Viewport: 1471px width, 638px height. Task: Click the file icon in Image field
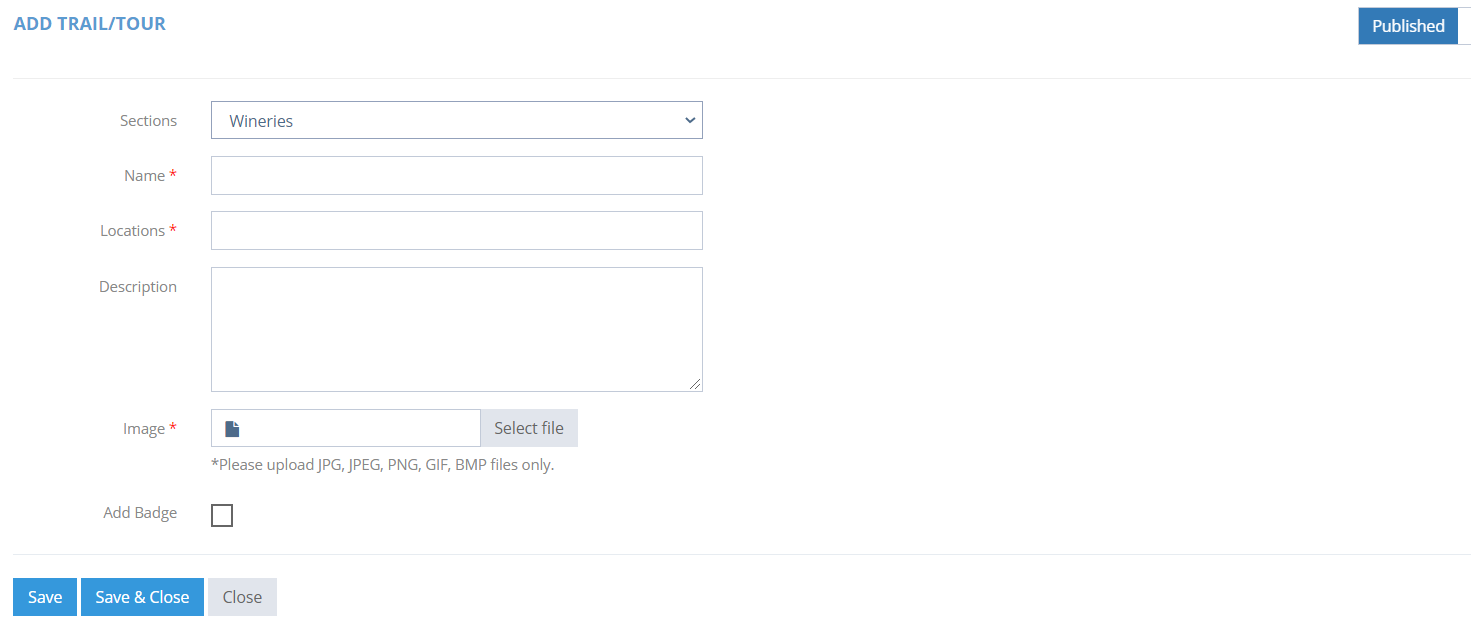point(232,429)
